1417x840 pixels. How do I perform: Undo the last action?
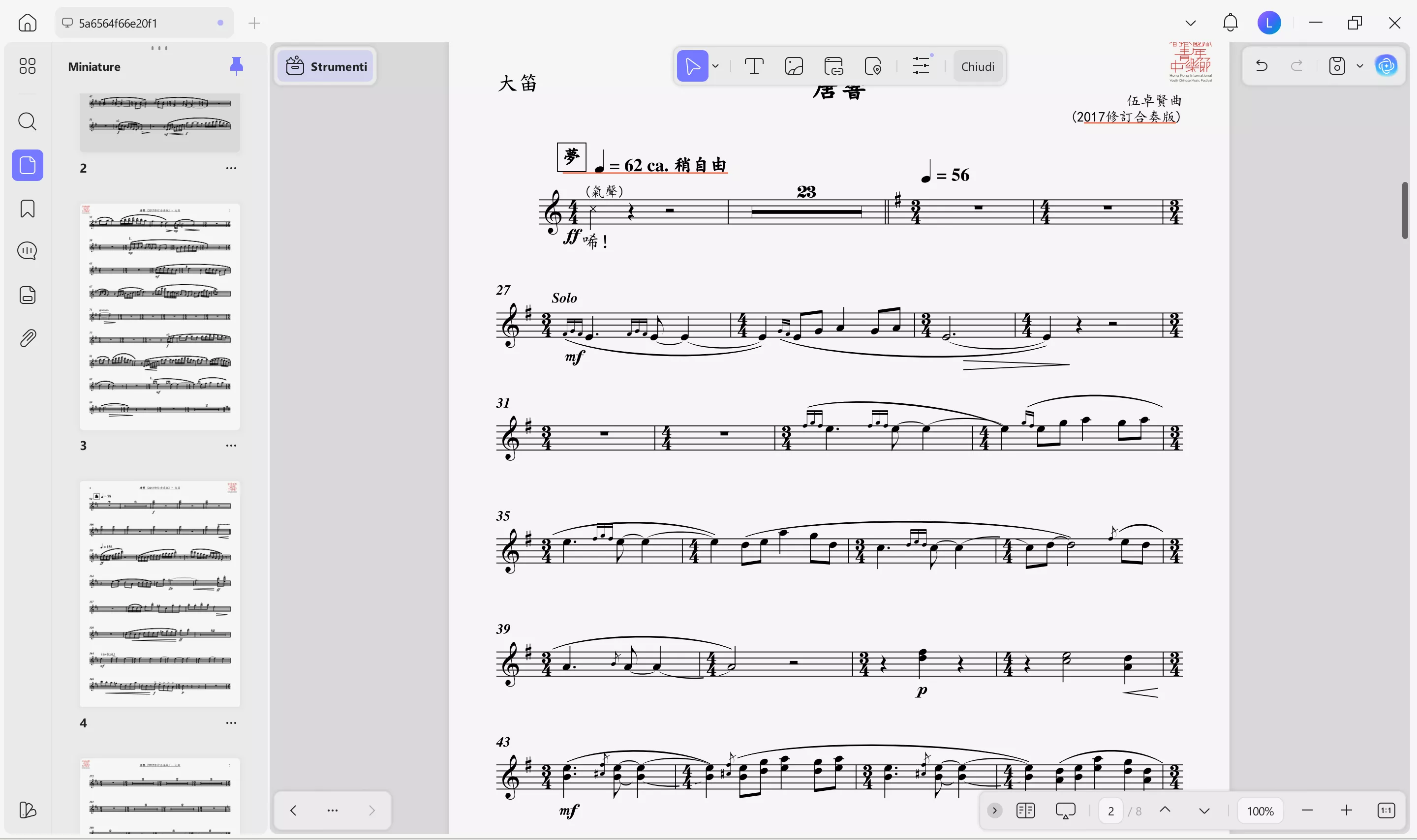(1262, 66)
